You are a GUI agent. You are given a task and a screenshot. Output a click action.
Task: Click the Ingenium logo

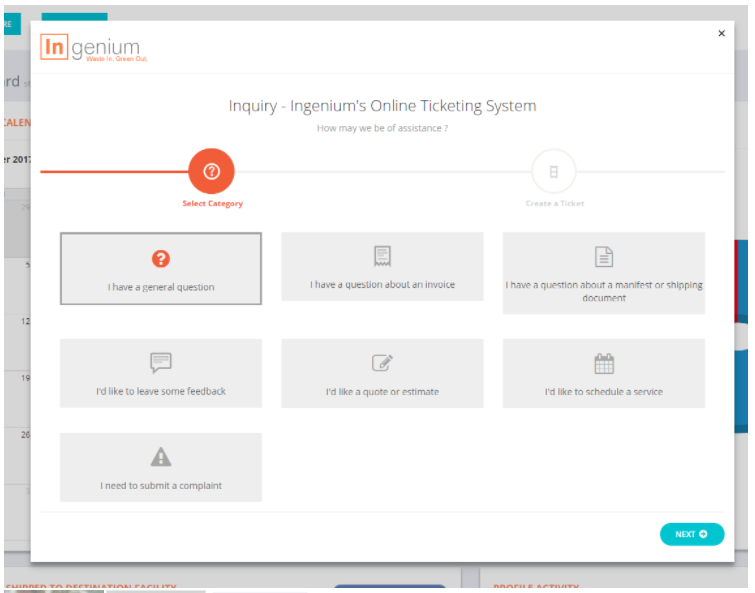click(94, 48)
